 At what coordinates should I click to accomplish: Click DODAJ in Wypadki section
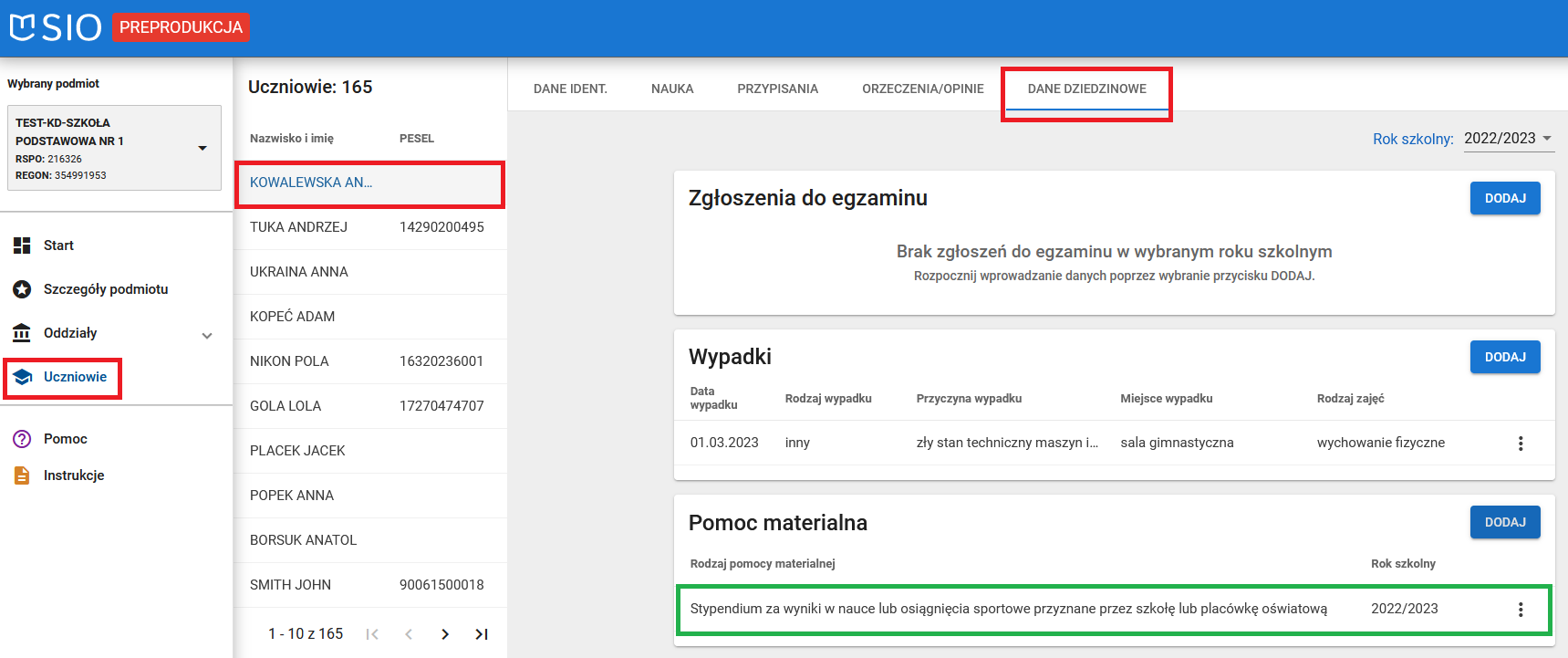point(1505,357)
